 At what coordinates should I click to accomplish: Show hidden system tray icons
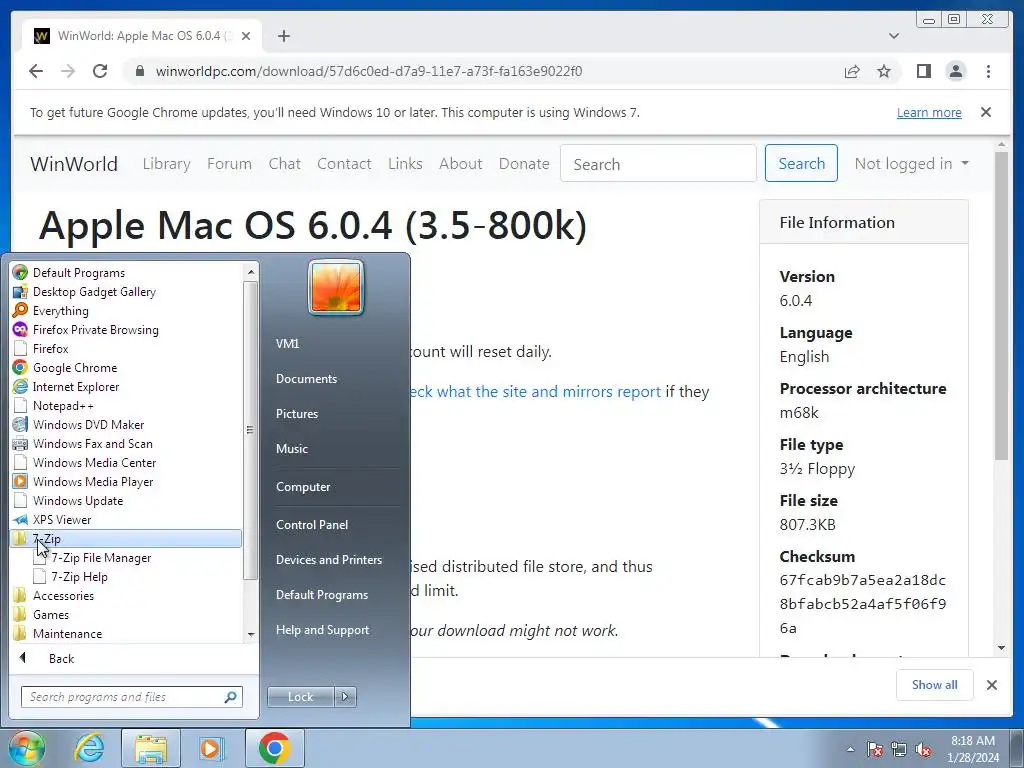[850, 749]
